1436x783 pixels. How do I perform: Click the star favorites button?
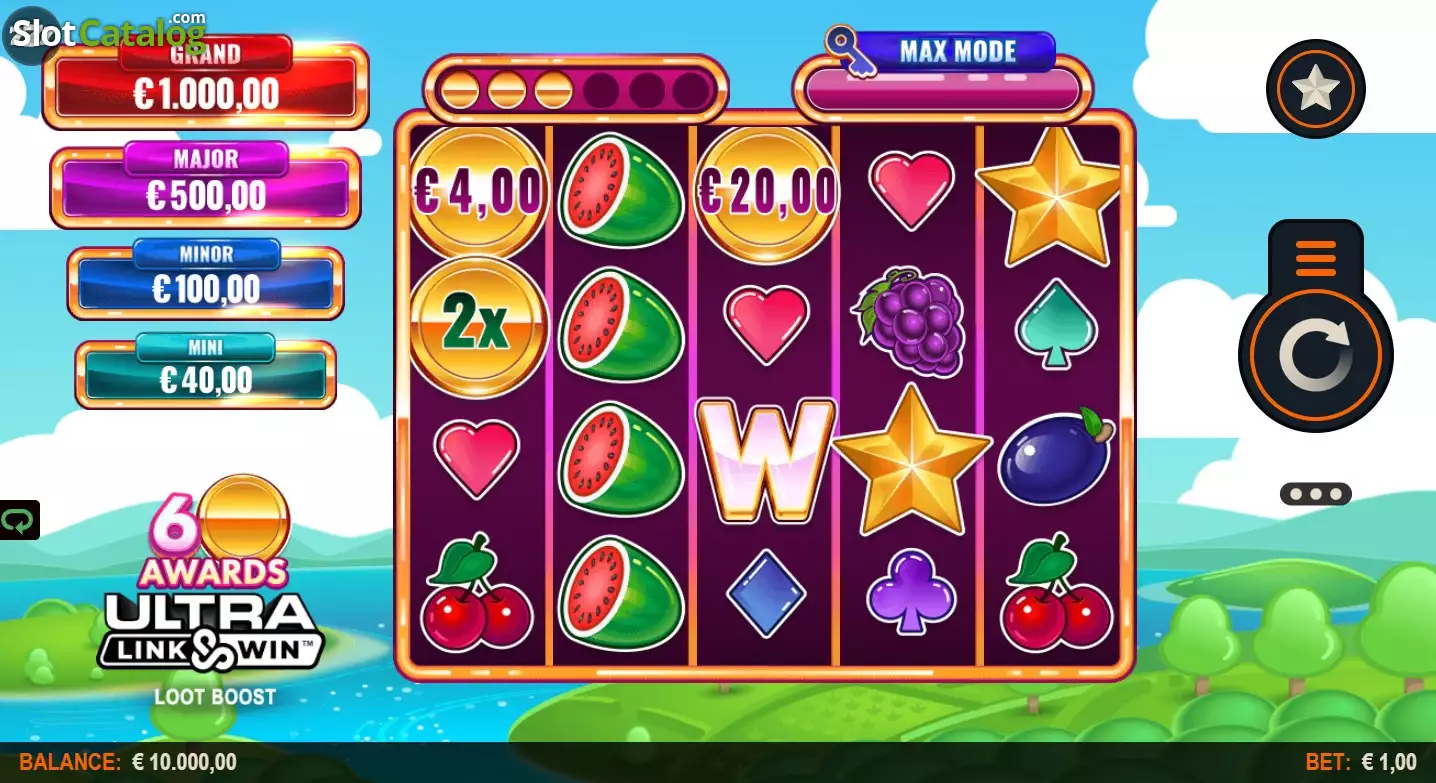point(1315,90)
